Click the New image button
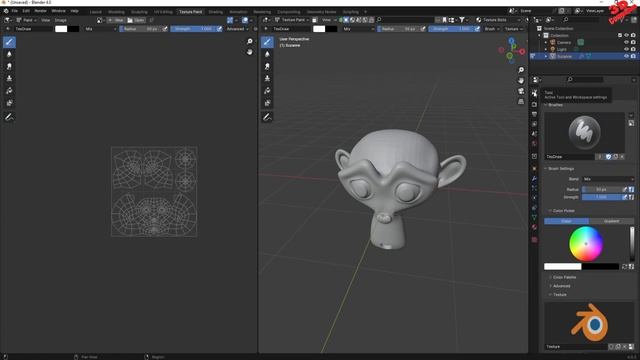Screen dimensions: 640x360 click(116, 20)
